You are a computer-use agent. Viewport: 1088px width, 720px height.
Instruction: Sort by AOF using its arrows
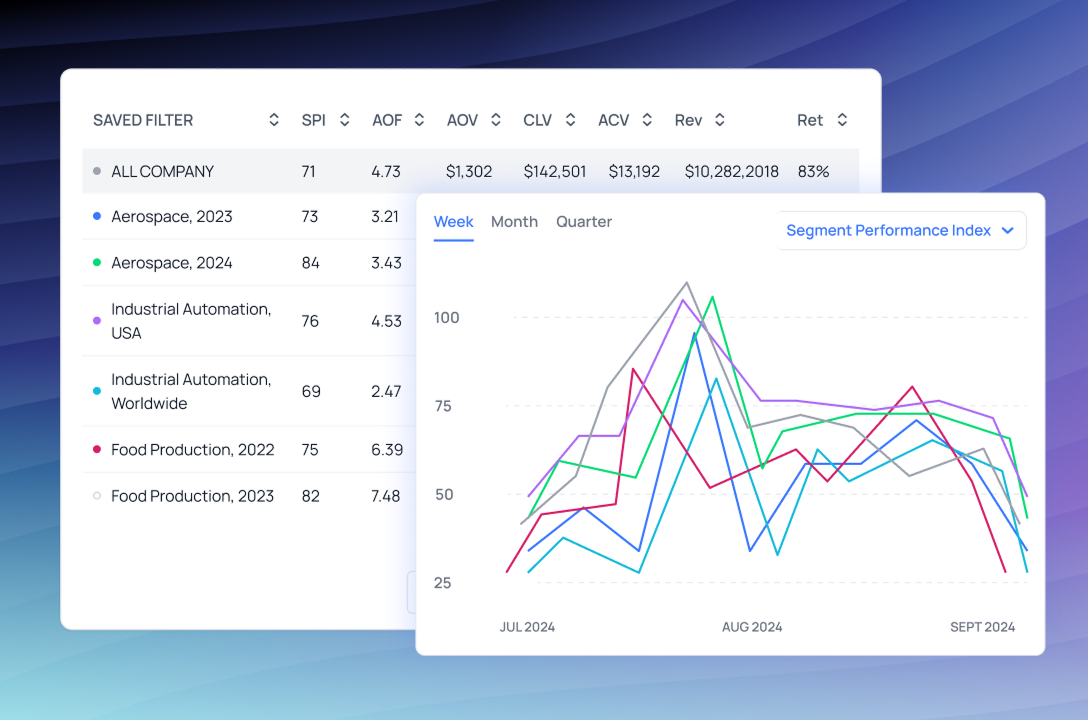pos(420,120)
